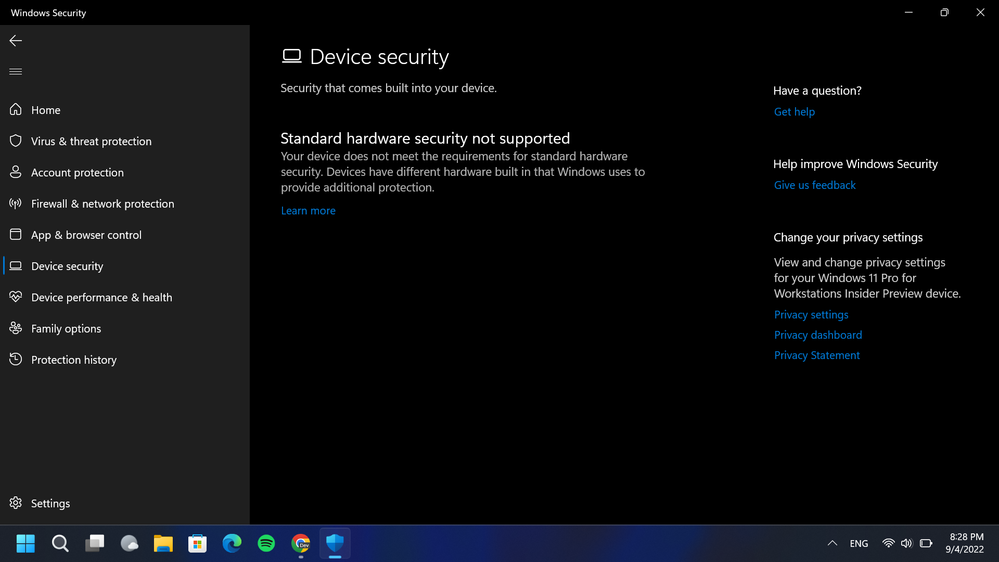Click the Get help link
Viewport: 999px width, 562px height.
[x=794, y=112]
